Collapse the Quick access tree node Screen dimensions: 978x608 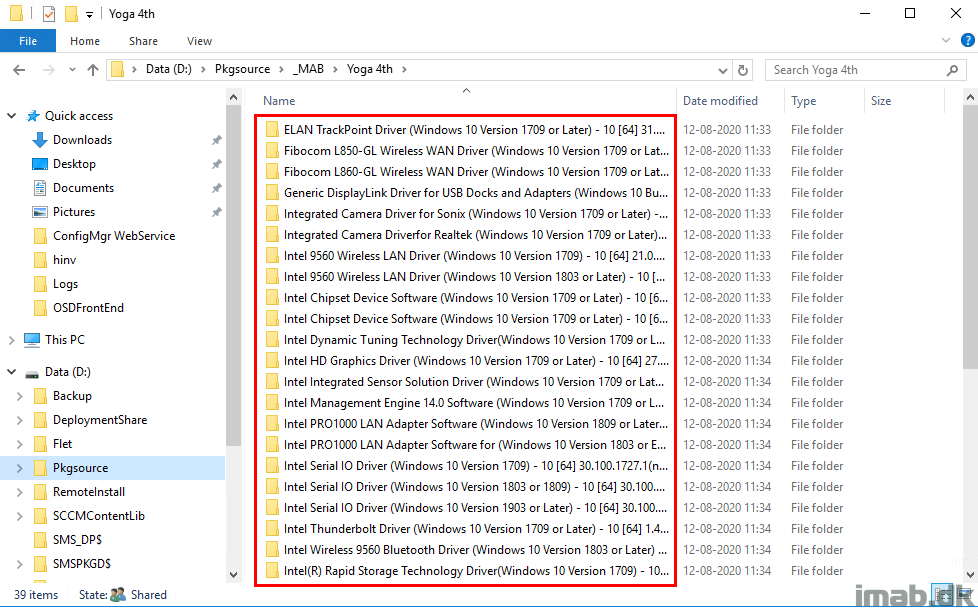(x=11, y=116)
